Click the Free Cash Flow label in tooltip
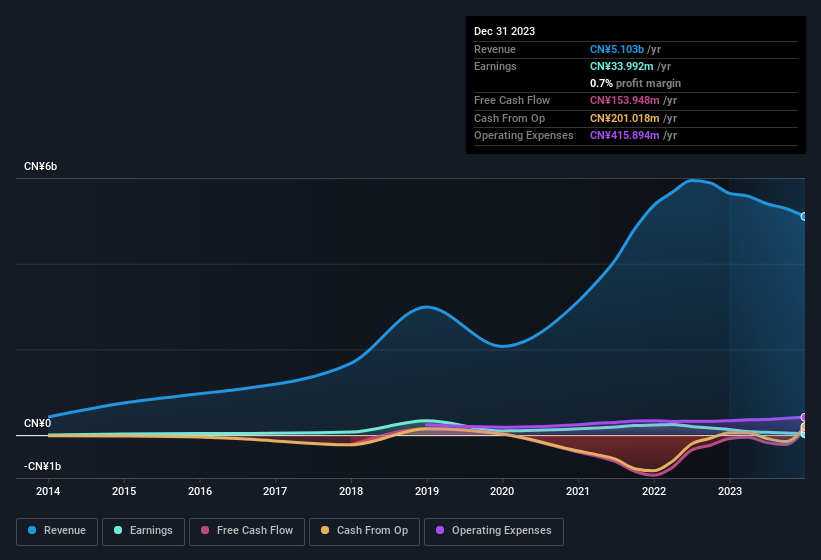 coord(512,100)
